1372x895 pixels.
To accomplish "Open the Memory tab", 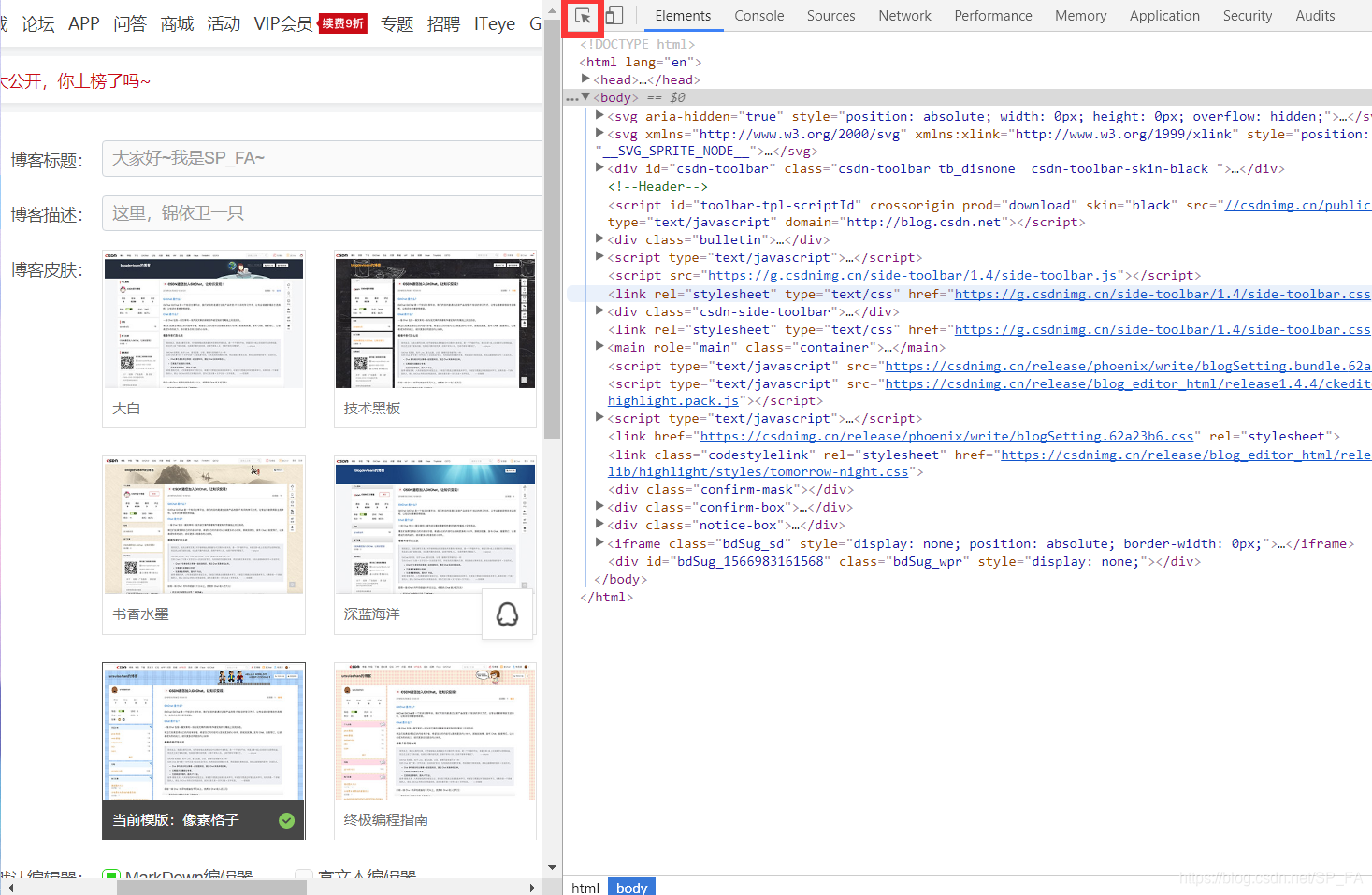I will [x=1080, y=16].
